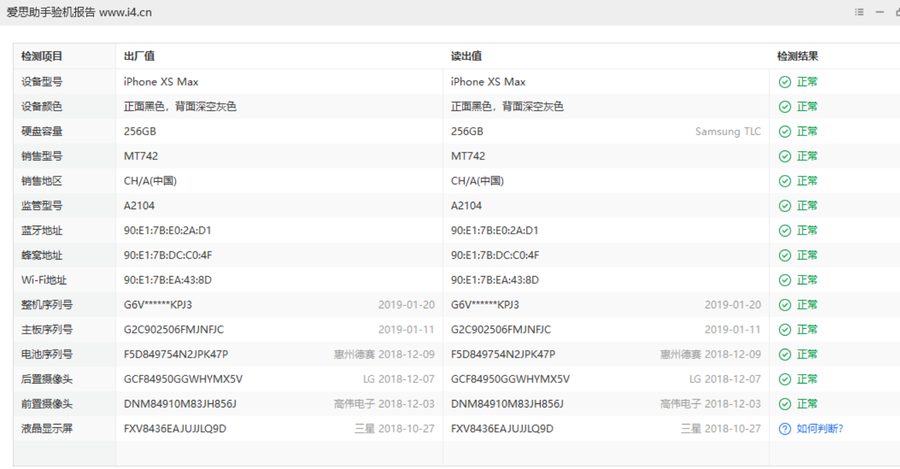Select the Wi-Fi地址 row label
900x469 pixels.
tap(44, 280)
